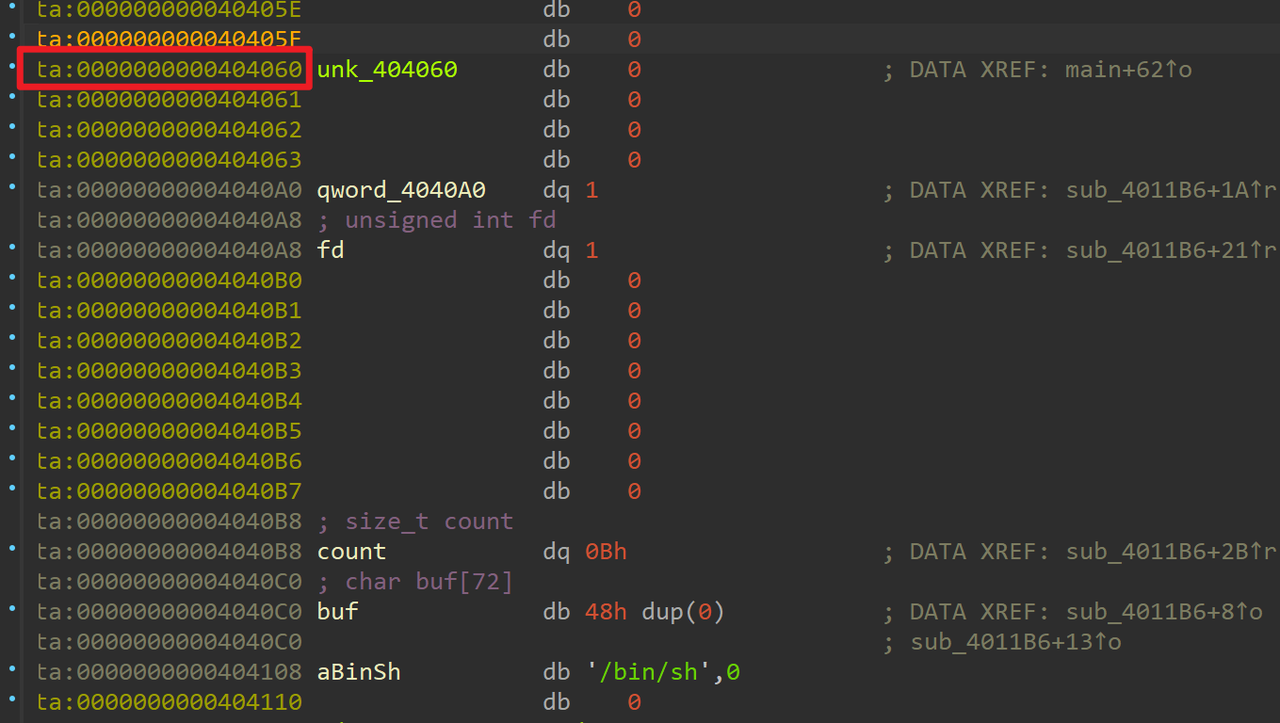Click address 00000000004040B2
Viewport: 1280px width, 723px height.
pyautogui.click(x=170, y=340)
